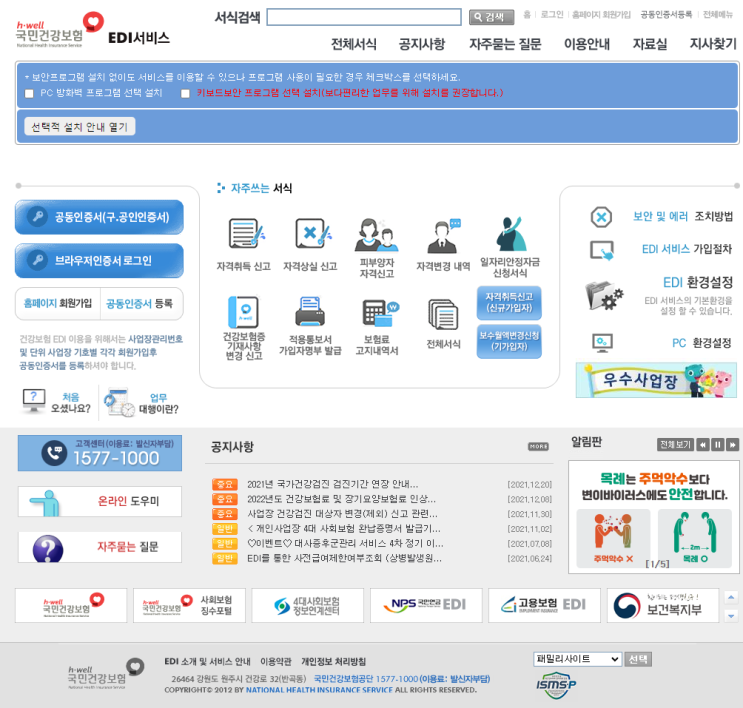The width and height of the screenshot is (743, 708).
Task: Open EDI 환경설정 folder gear icon
Action: tap(604, 295)
